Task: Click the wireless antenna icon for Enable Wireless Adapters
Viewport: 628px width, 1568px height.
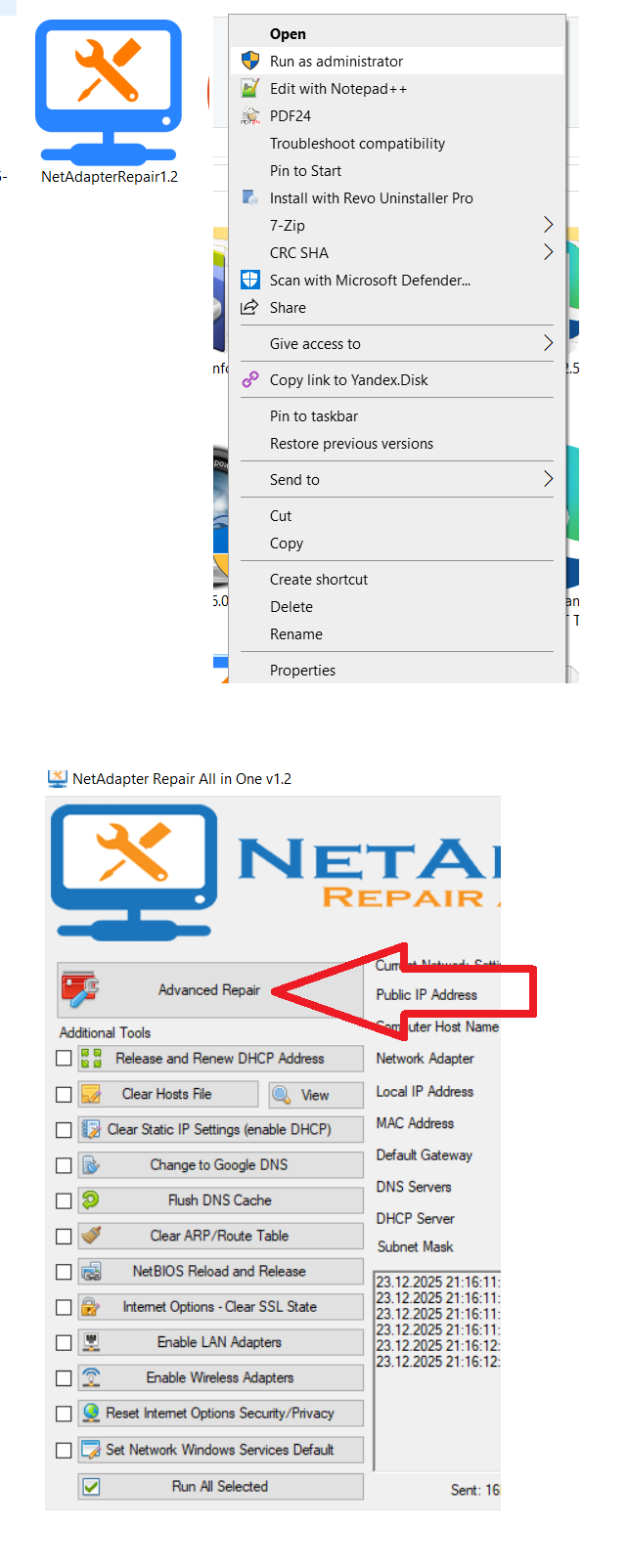Action: pyautogui.click(x=91, y=1377)
